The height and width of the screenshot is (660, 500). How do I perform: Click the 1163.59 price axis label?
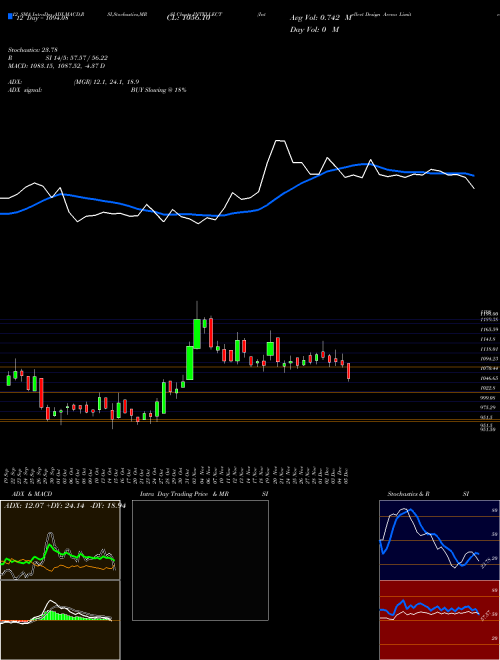click(x=489, y=329)
